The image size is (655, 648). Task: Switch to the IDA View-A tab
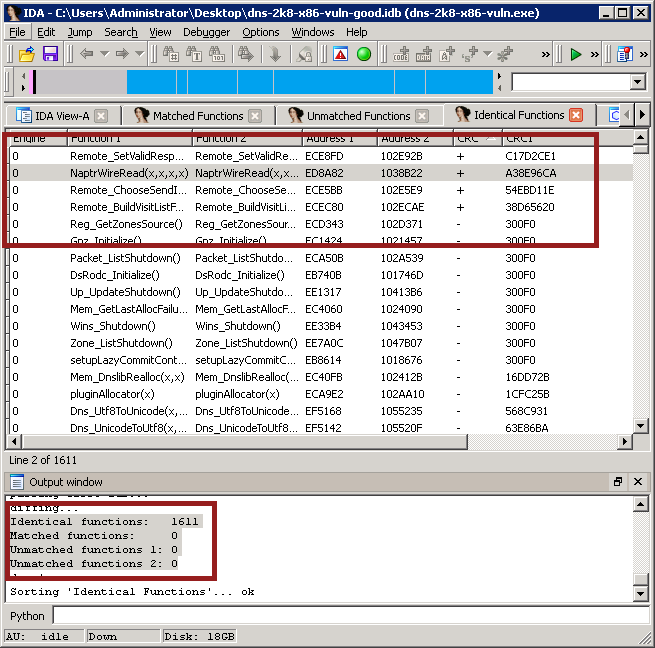tap(62, 116)
